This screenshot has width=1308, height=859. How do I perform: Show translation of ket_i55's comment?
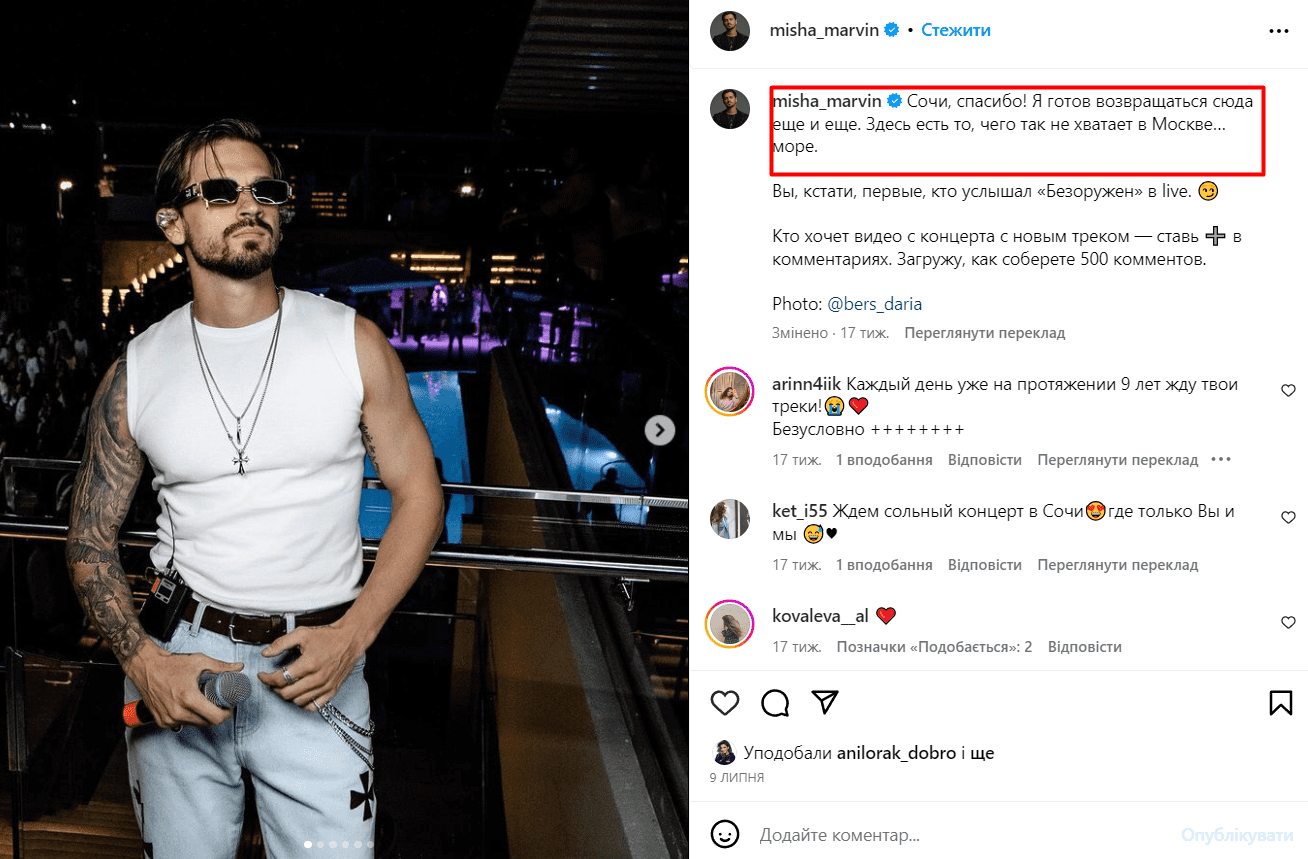(x=1117, y=565)
